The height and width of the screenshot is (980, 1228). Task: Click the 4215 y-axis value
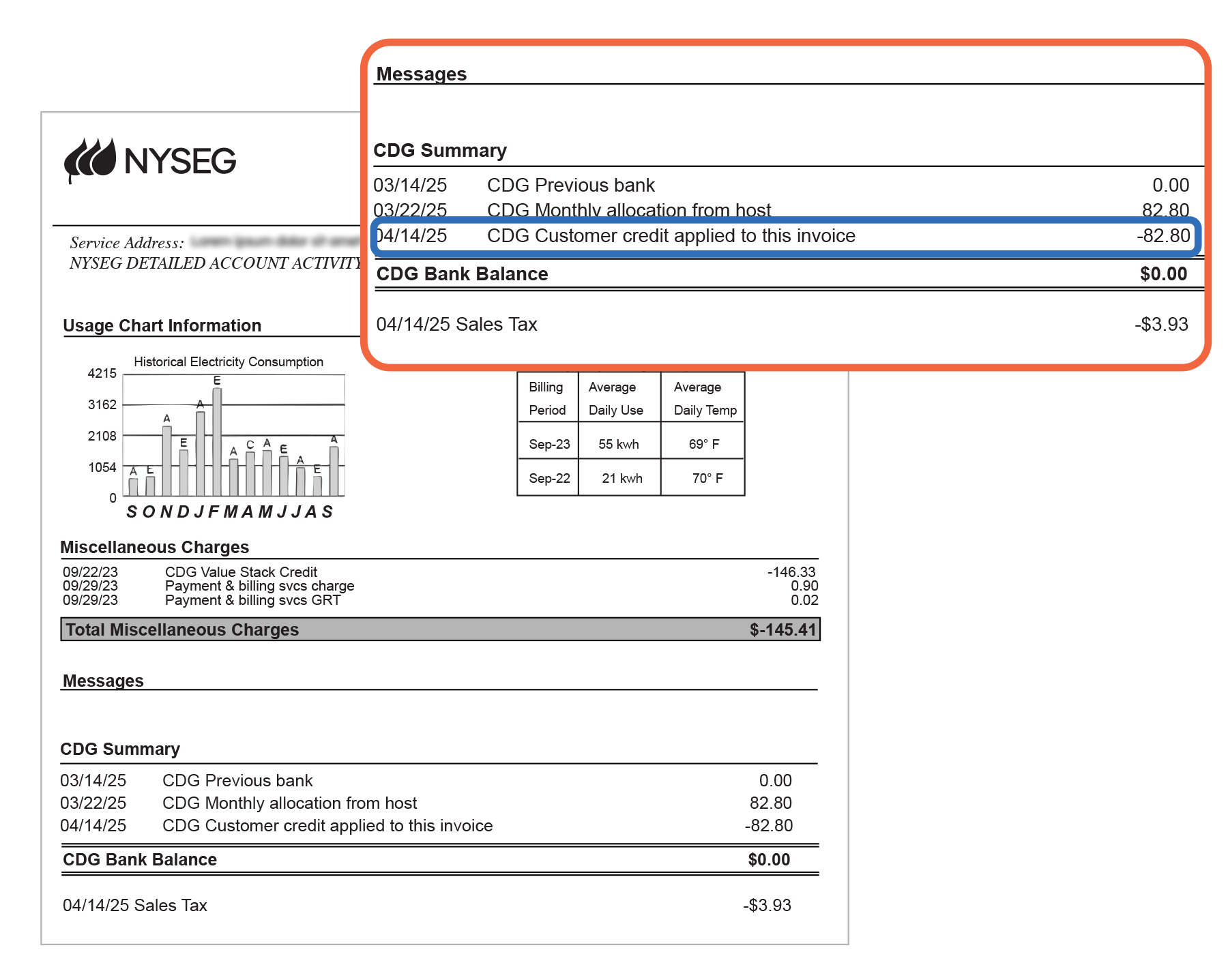tap(102, 373)
